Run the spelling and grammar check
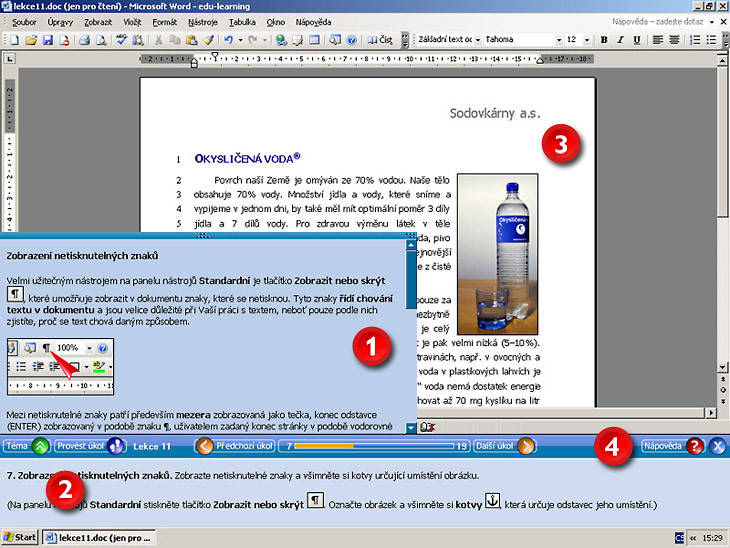Image resolution: width=730 pixels, height=548 pixels. pos(122,40)
